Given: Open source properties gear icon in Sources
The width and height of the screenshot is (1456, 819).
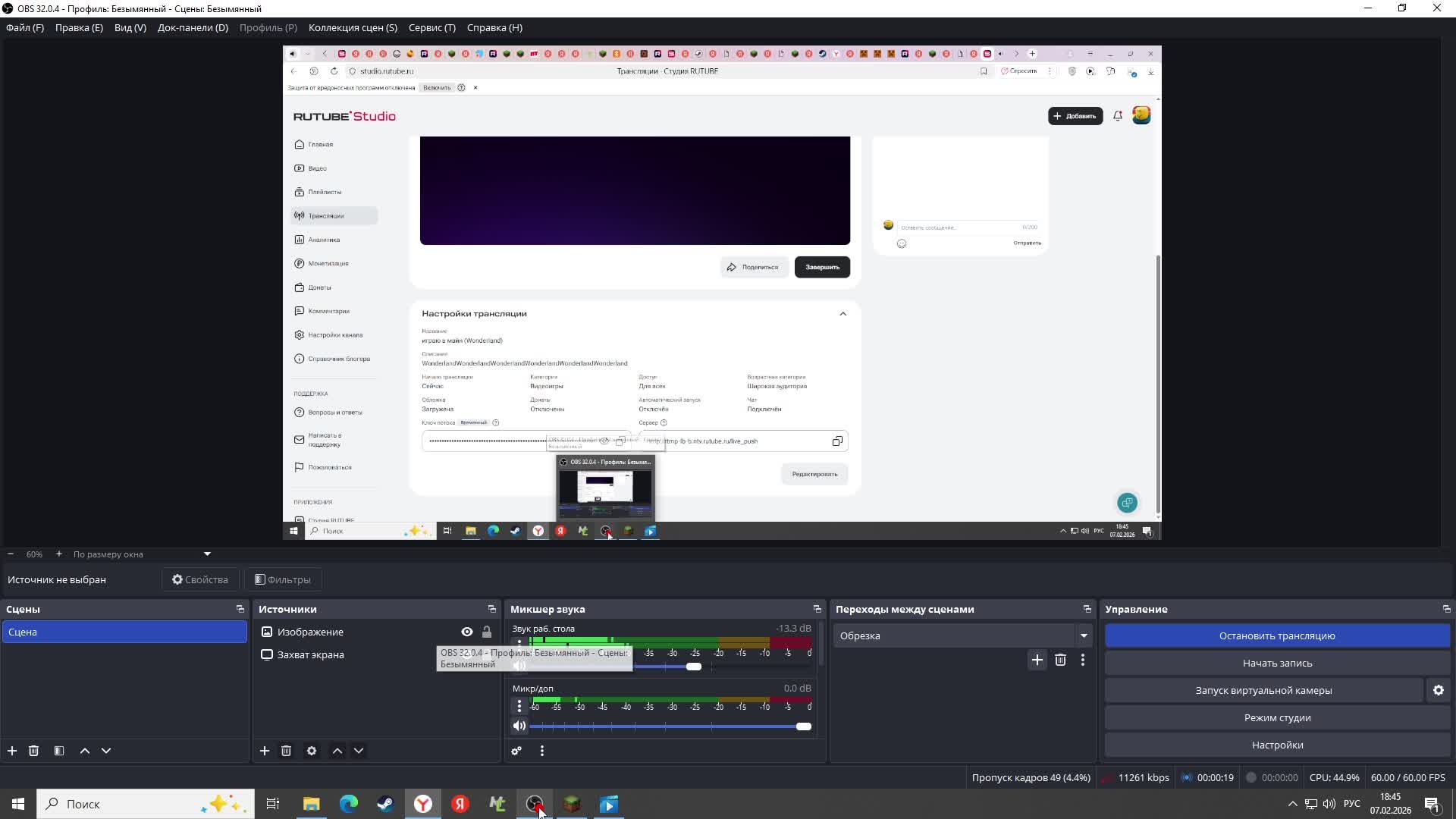Looking at the screenshot, I should (312, 751).
